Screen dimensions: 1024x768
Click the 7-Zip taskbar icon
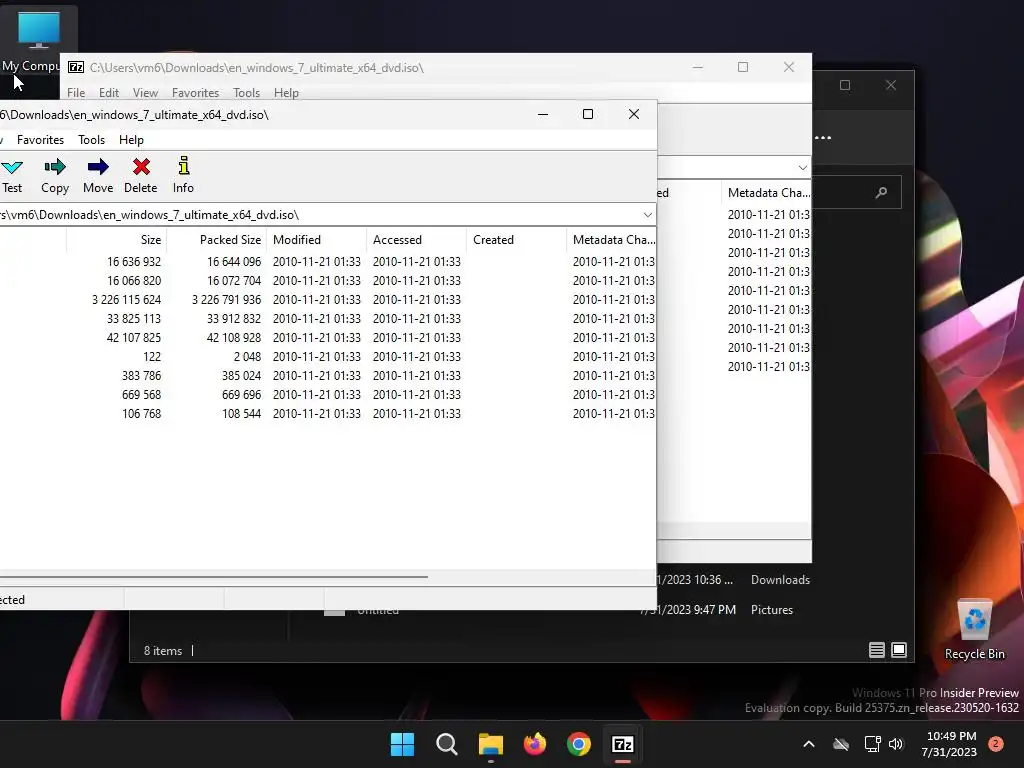(x=623, y=744)
